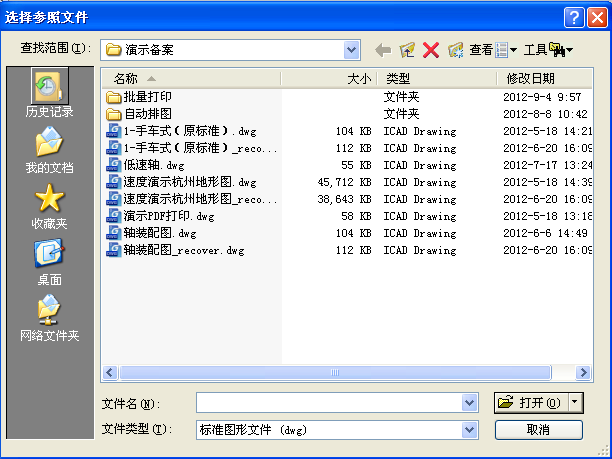Open the 工具 tools menu
The image size is (612, 459).
click(547, 49)
